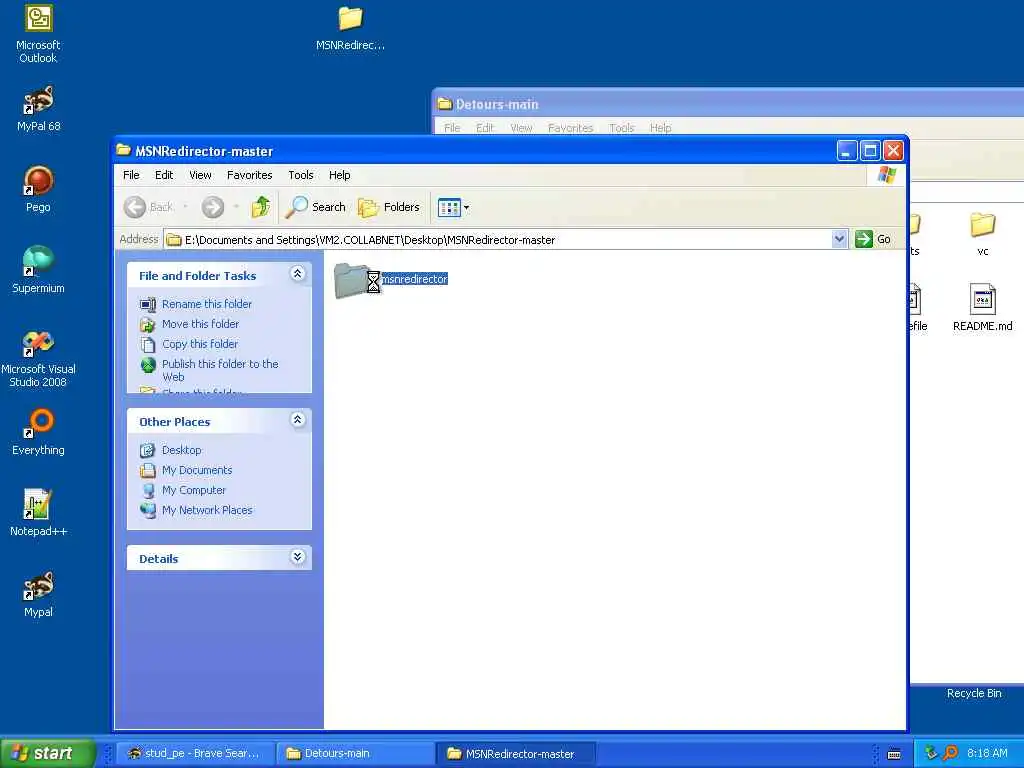Screen dimensions: 1024x768
Task: Click the orange magnifier tray icon
Action: 950,753
